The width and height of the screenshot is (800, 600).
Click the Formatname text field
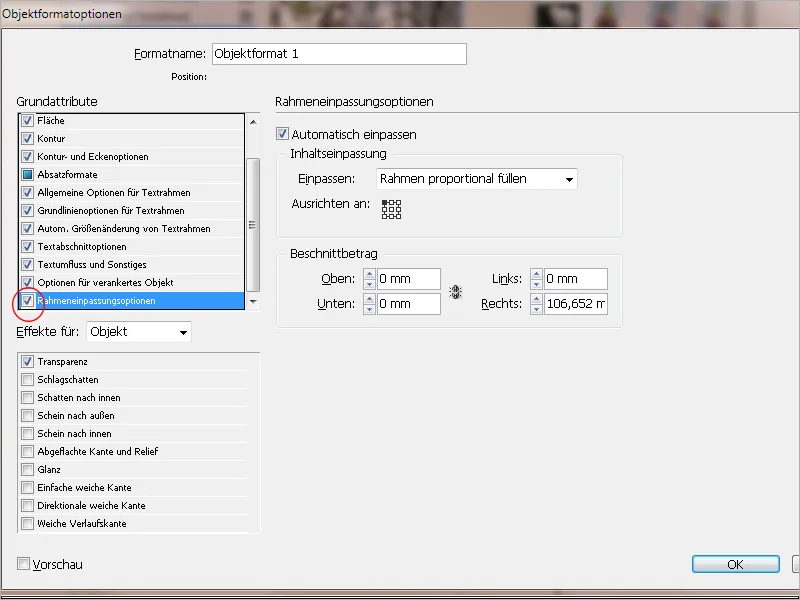tap(340, 54)
